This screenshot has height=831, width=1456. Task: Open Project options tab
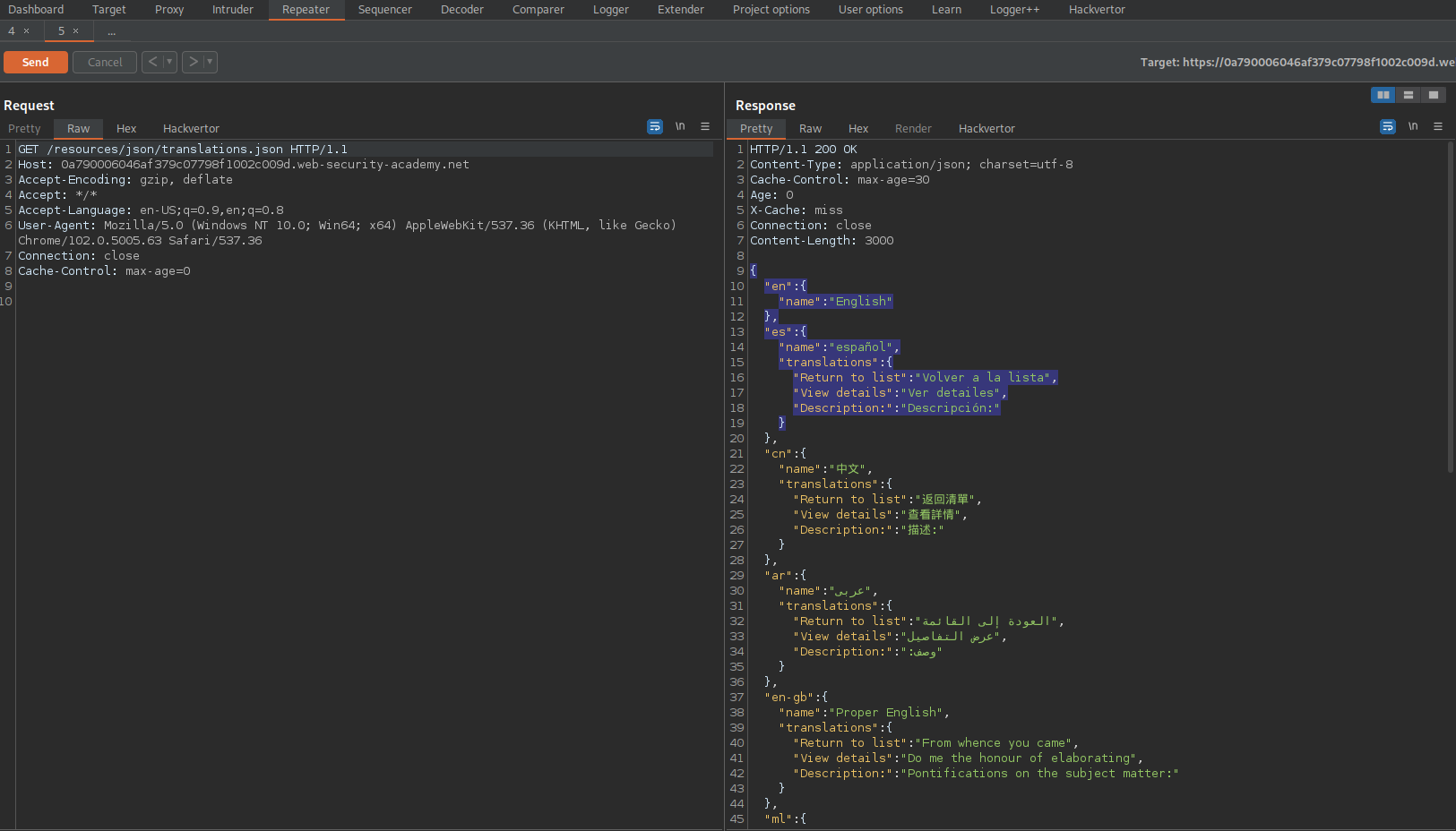pyautogui.click(x=771, y=10)
